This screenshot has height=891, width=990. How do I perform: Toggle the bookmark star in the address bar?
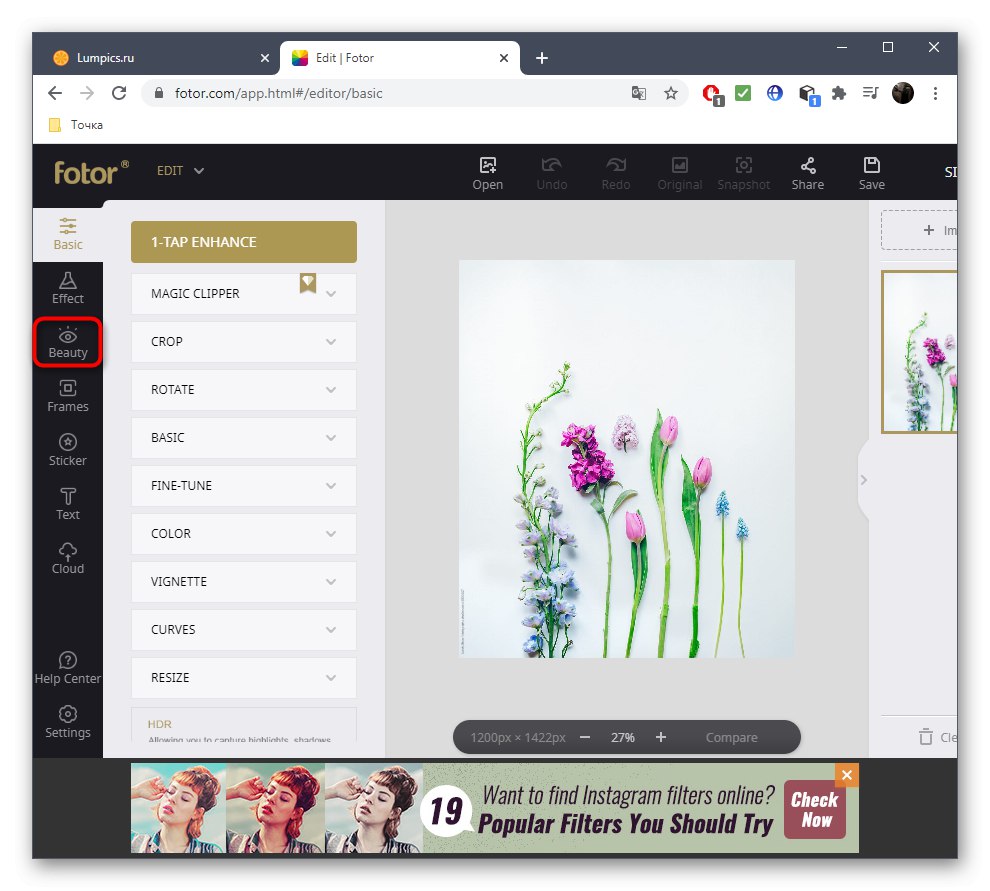(x=671, y=93)
